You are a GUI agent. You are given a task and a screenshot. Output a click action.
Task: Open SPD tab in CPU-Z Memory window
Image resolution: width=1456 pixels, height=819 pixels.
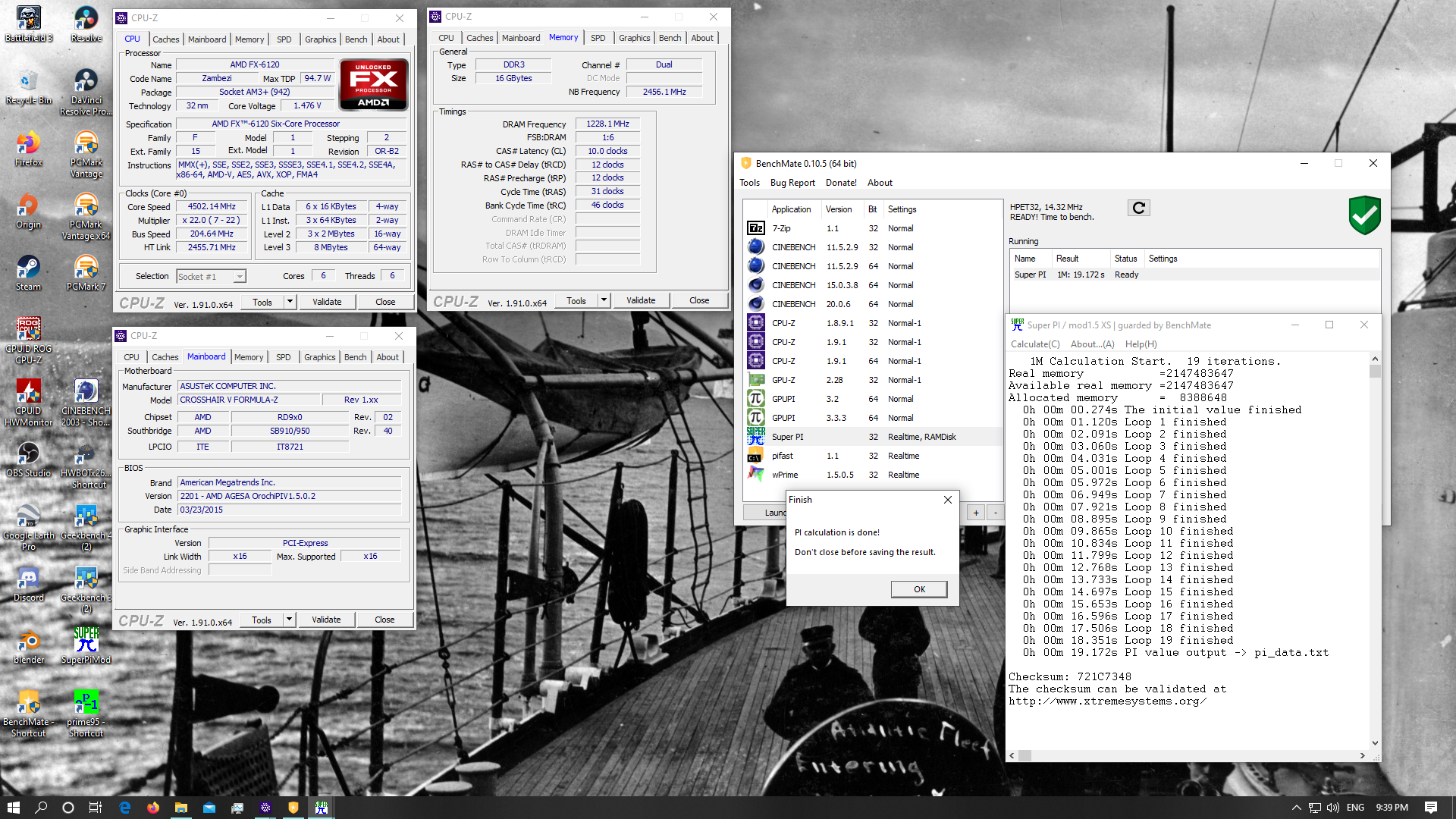[598, 38]
